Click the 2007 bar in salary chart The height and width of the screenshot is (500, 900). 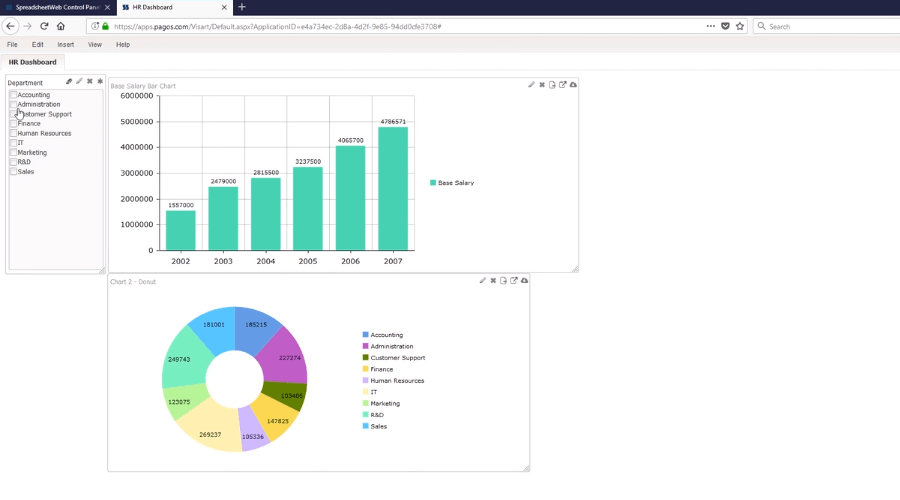pos(393,188)
